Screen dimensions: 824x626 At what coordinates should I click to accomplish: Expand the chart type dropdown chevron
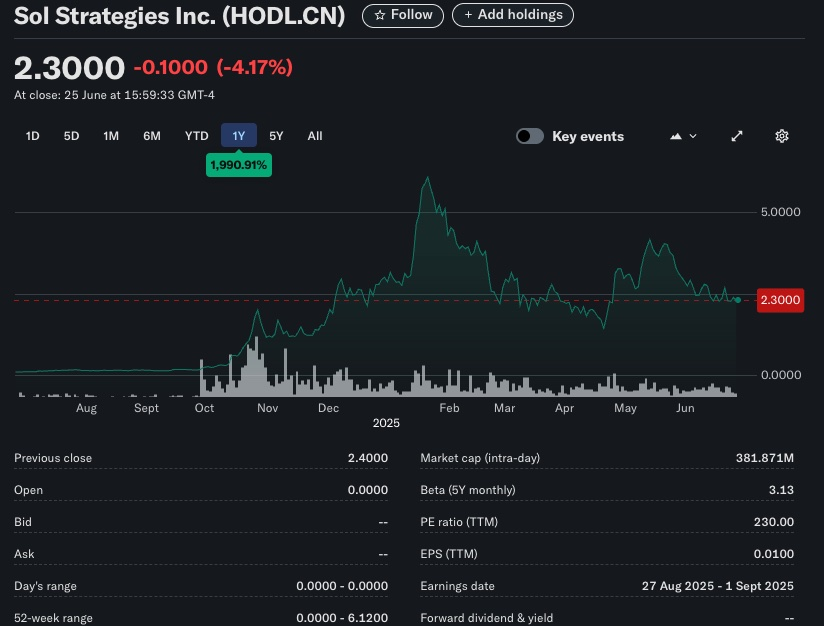click(693, 137)
